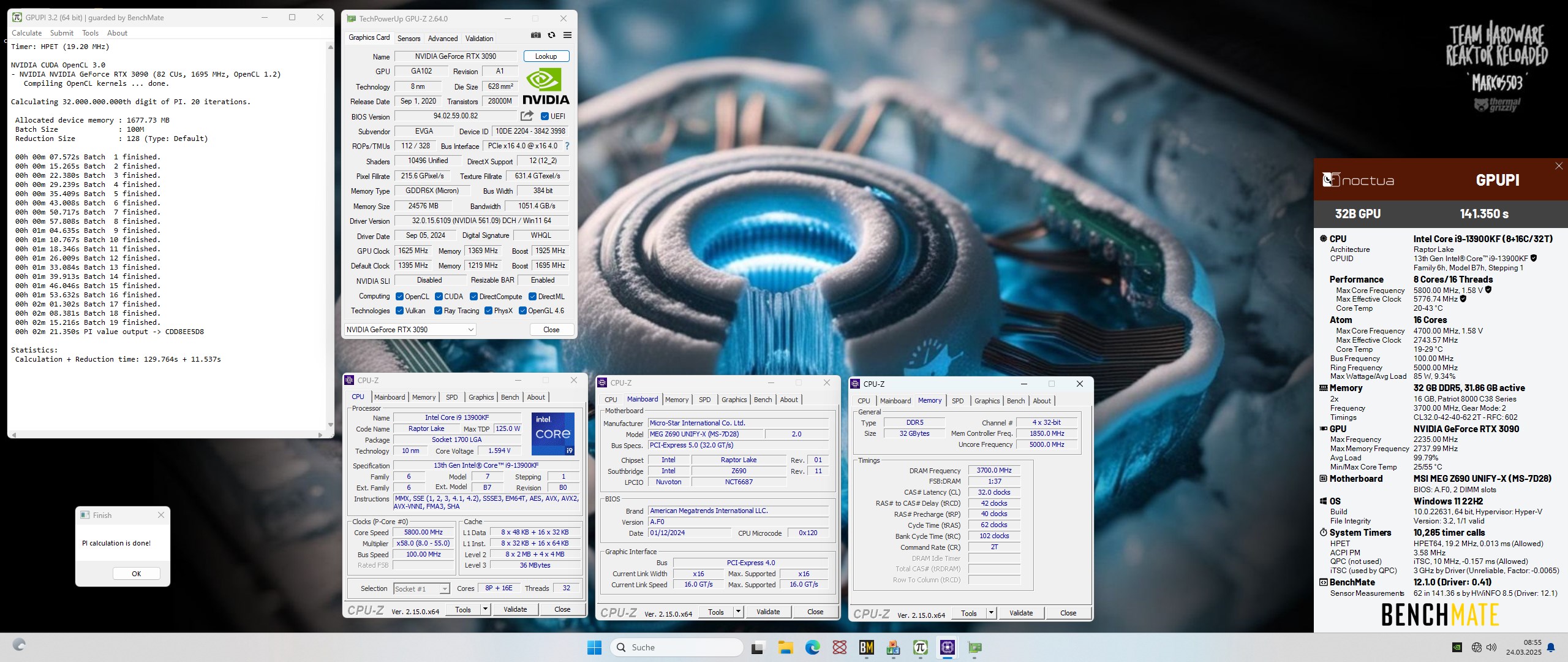Switch to GPU-Z graphics card taskbar icon

pos(974,647)
